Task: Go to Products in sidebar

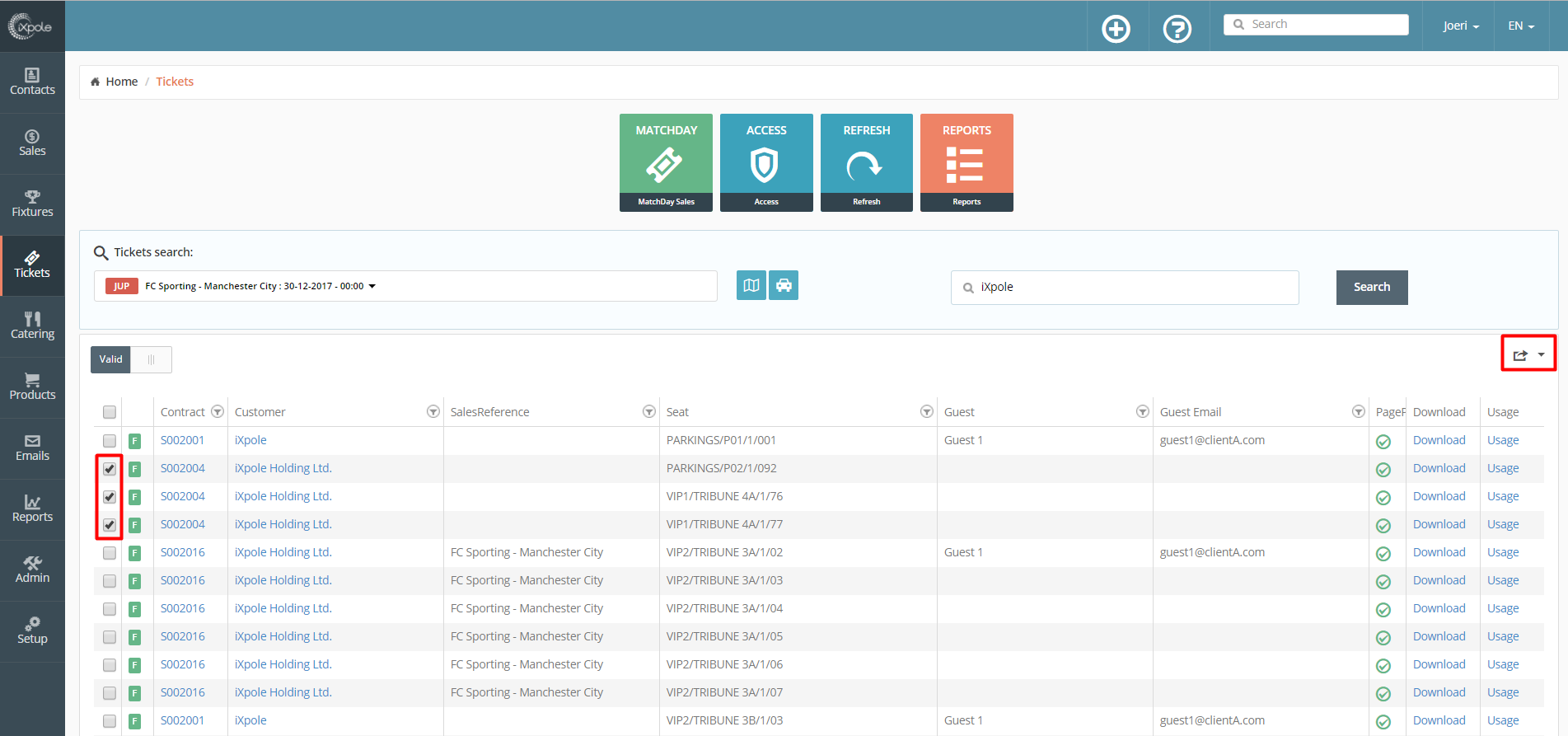Action: [32, 387]
